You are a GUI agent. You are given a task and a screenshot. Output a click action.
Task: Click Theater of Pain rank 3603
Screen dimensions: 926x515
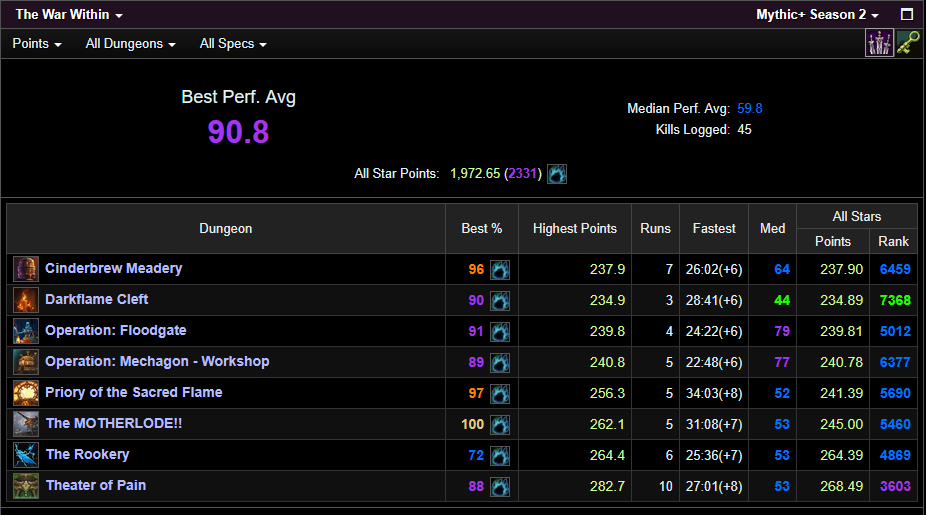pyautogui.click(x=895, y=486)
